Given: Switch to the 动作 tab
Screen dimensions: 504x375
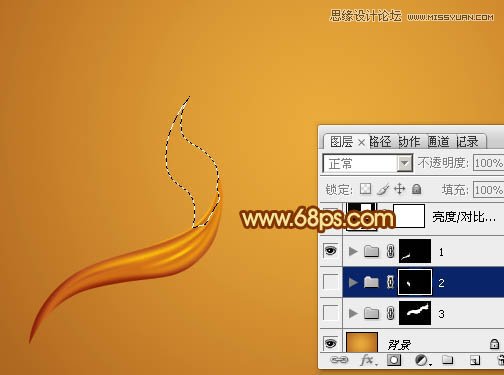Looking at the screenshot, I should [x=409, y=142].
